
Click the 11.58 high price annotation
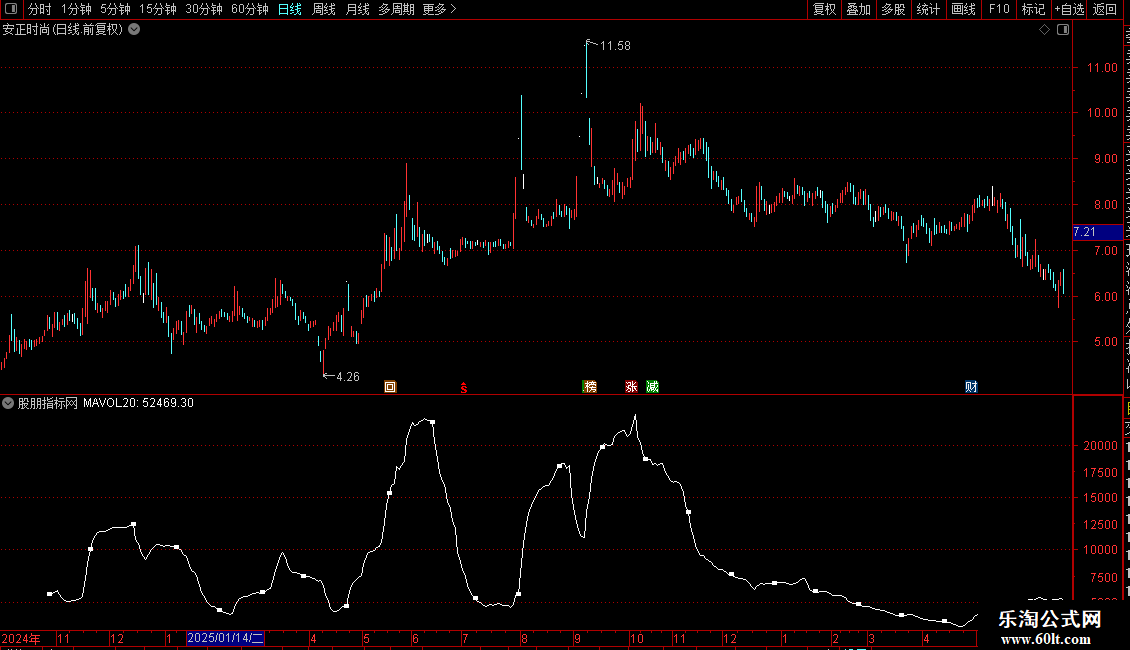click(615, 45)
